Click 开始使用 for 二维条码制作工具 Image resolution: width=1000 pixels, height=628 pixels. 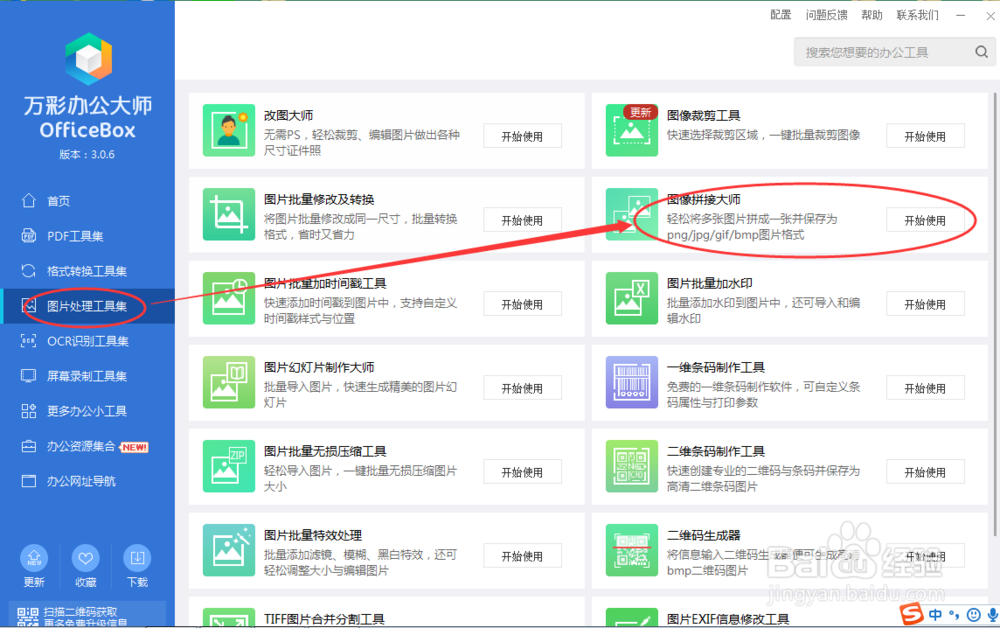[925, 472]
